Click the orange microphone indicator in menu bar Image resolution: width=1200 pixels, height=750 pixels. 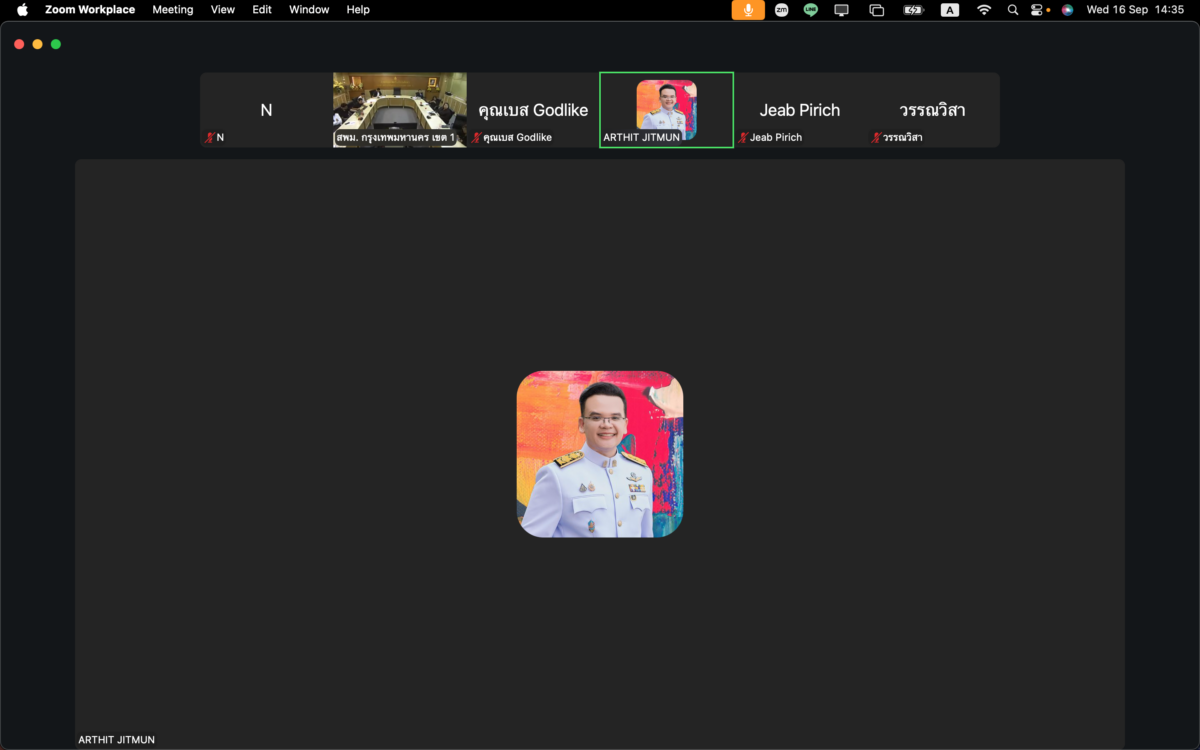coord(748,10)
